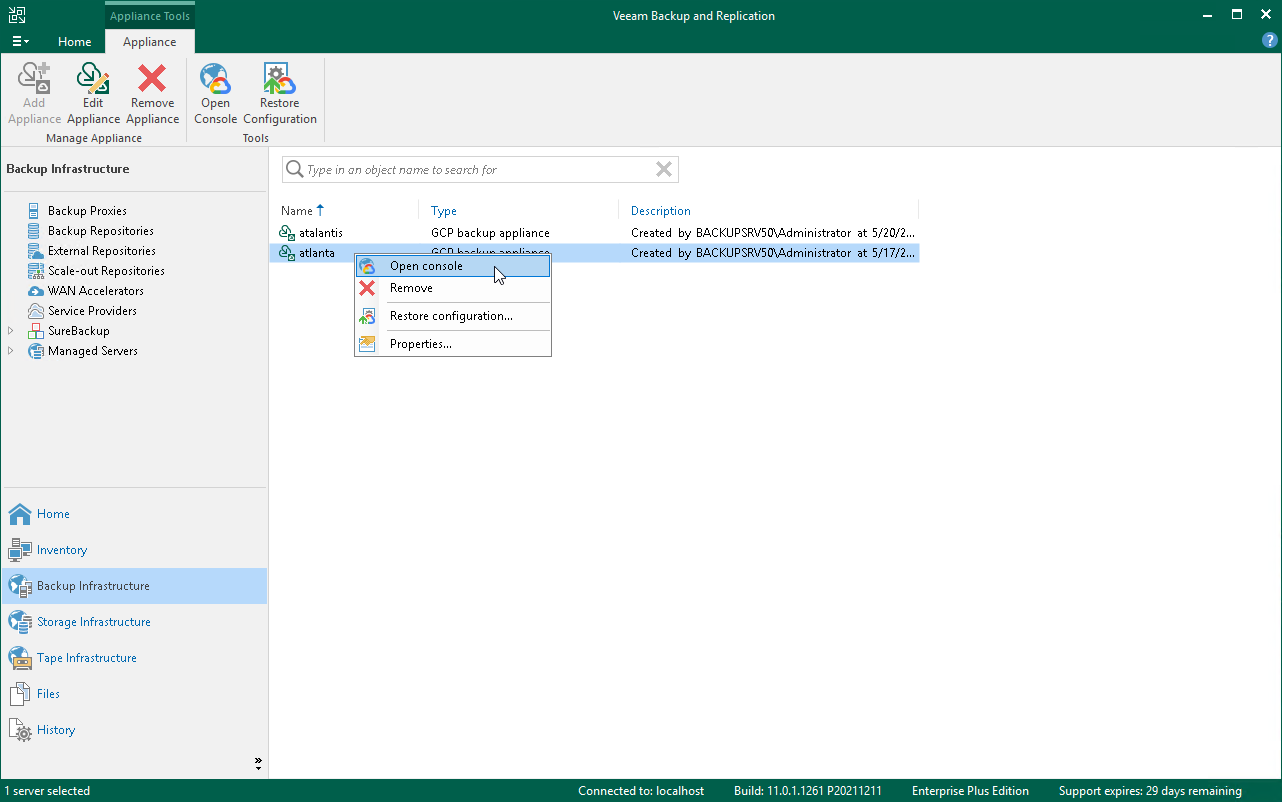Open the Storage Infrastructure view

[x=134, y=622]
